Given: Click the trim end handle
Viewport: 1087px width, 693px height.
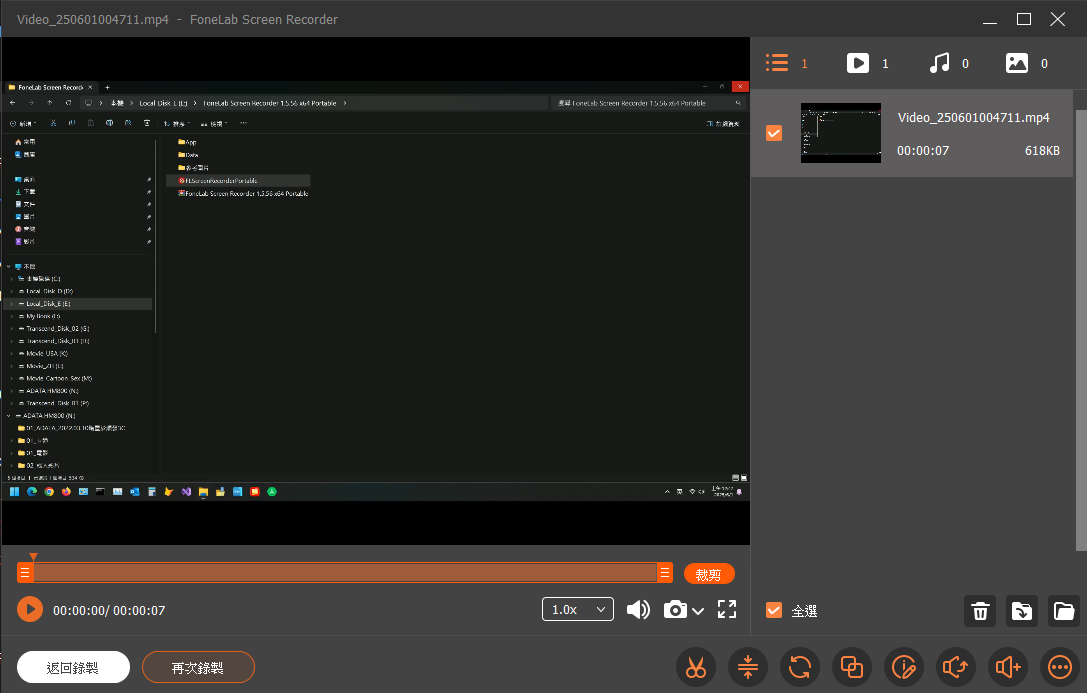Looking at the screenshot, I should point(665,572).
